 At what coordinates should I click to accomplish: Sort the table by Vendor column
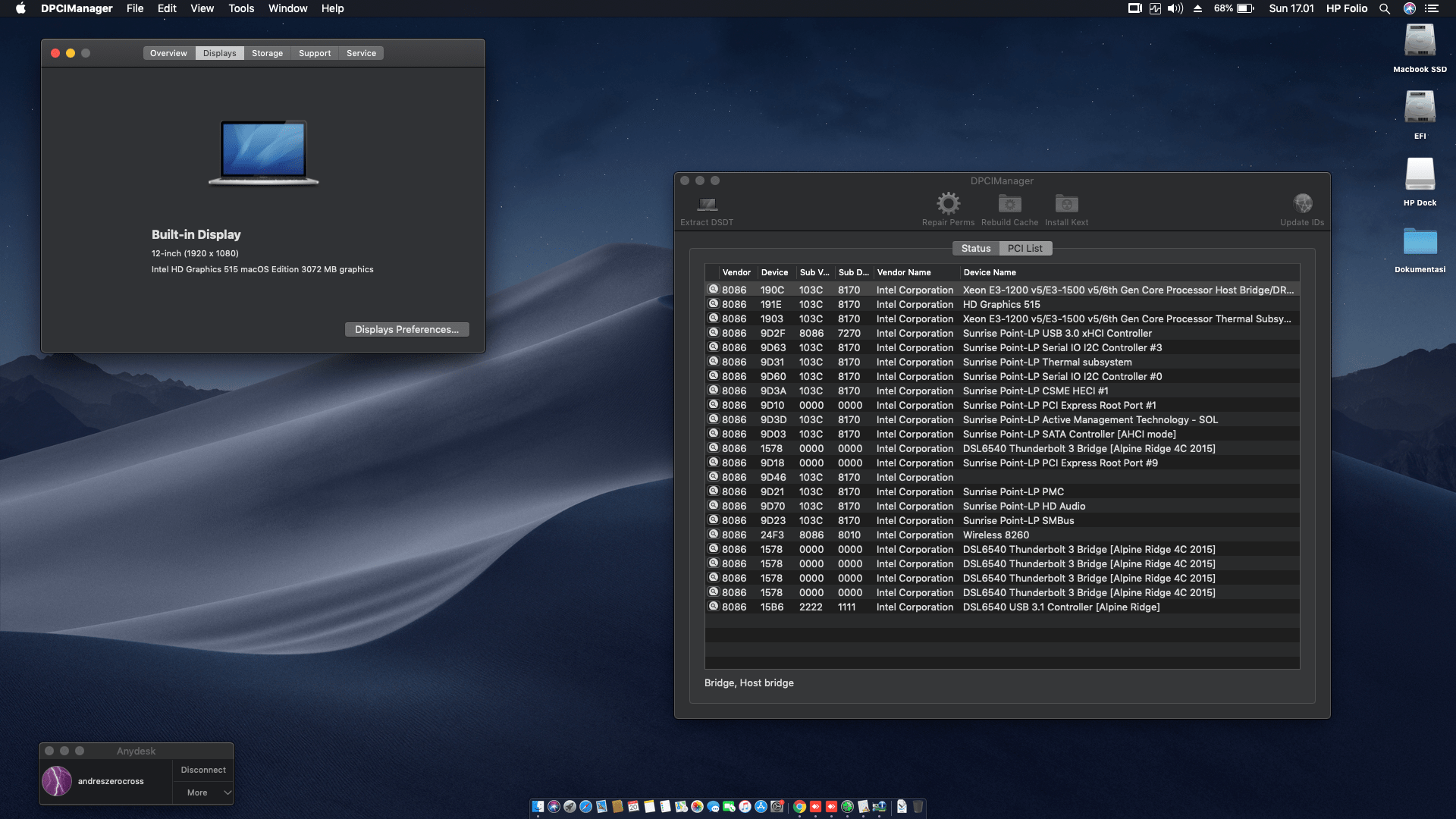coord(736,272)
